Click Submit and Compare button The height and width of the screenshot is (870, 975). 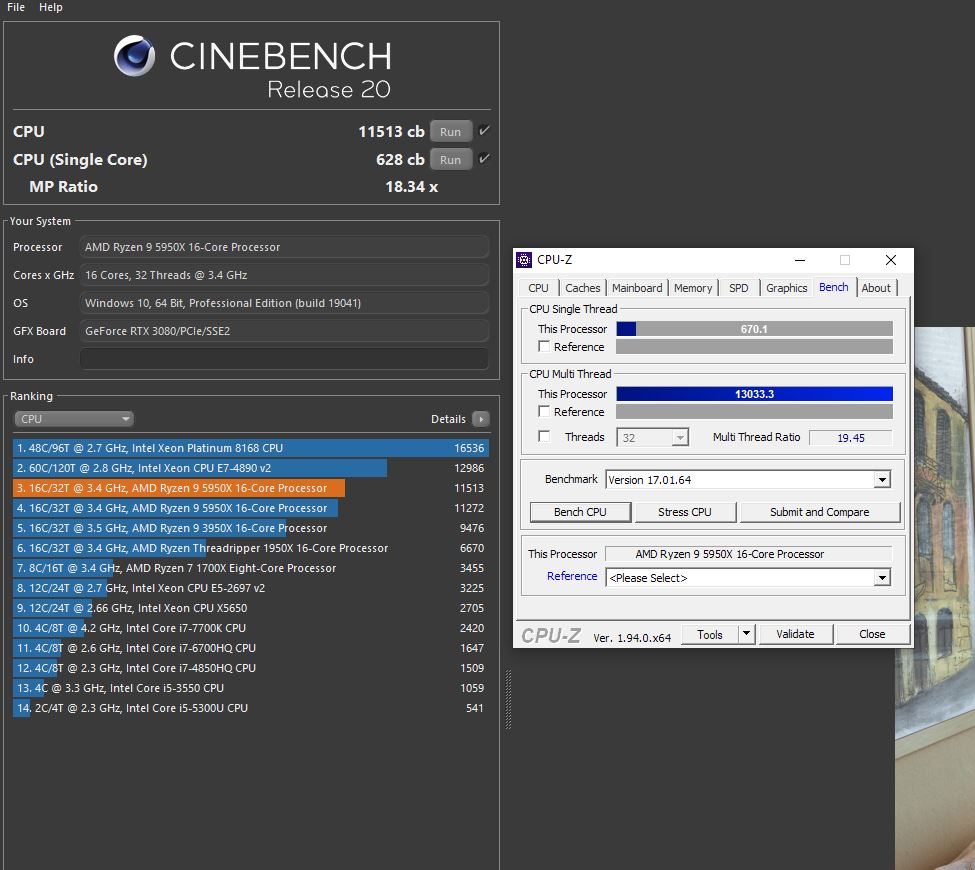(x=820, y=512)
